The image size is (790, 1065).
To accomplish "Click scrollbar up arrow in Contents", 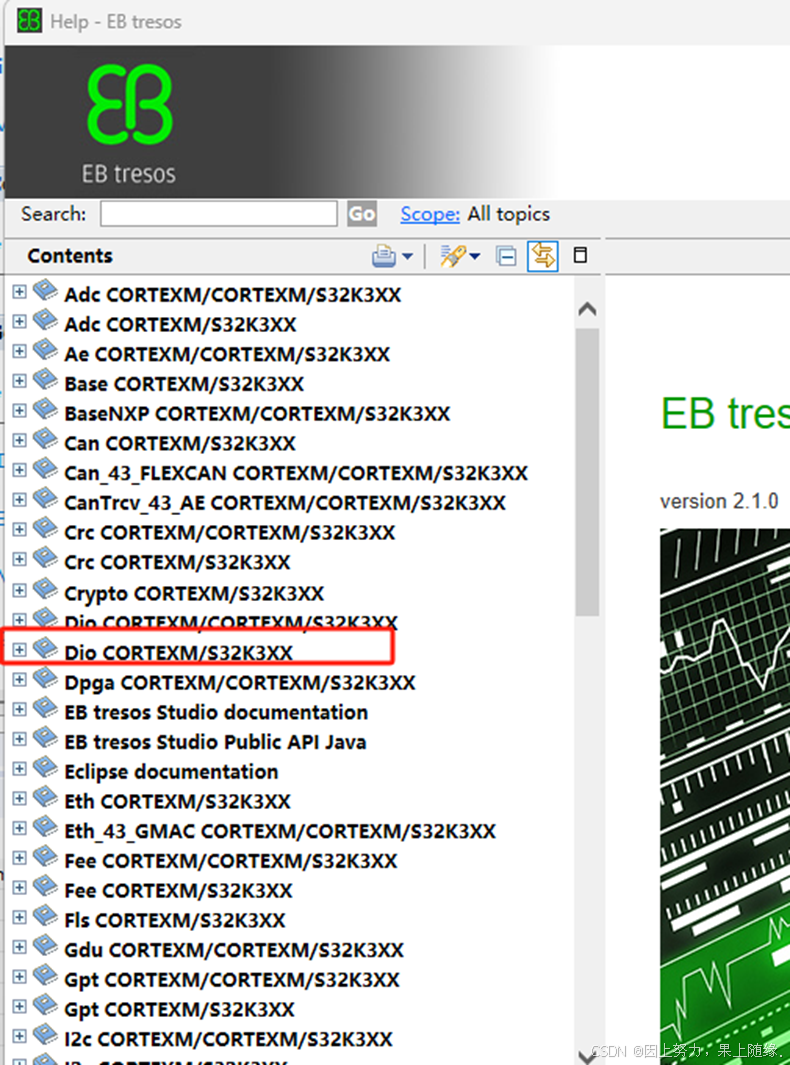I will (587, 310).
